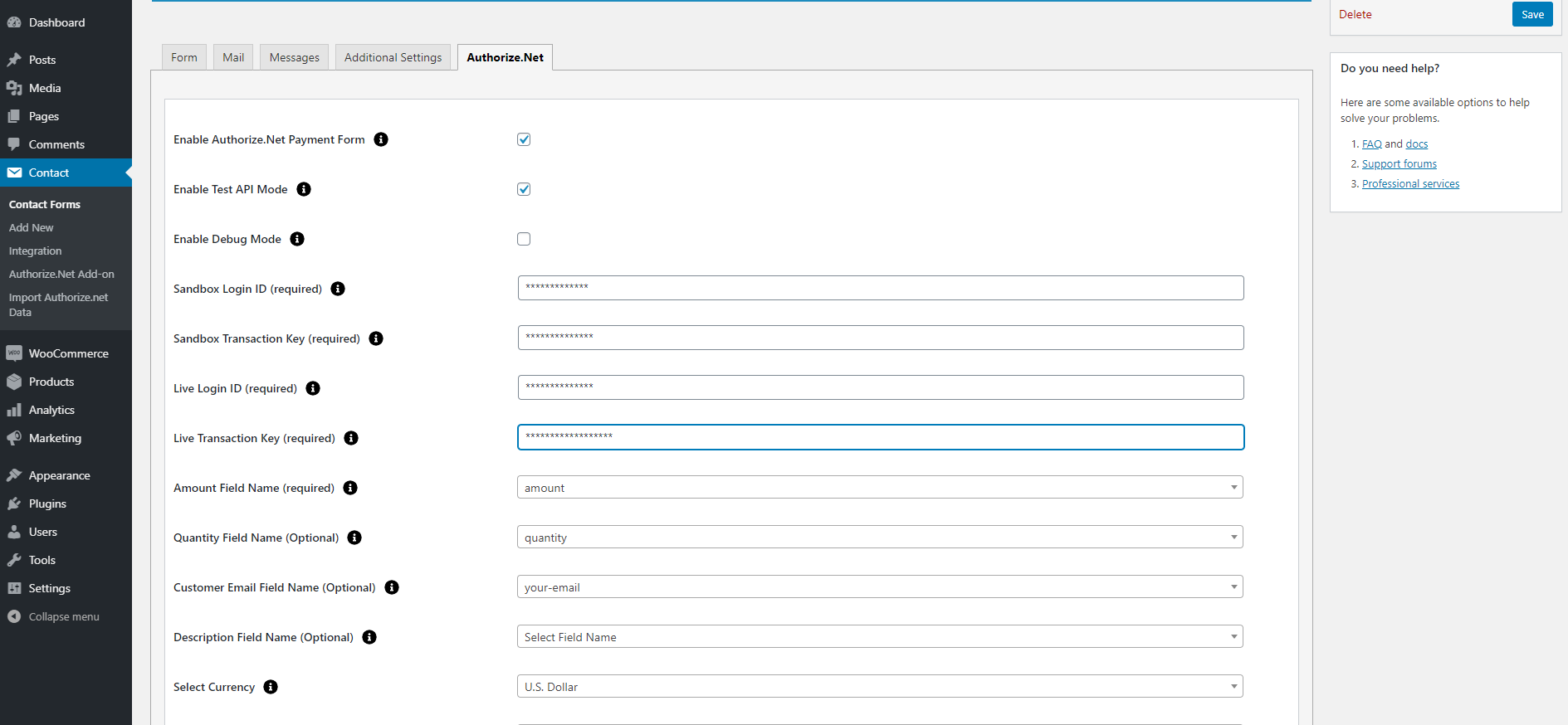Uncheck Enable Authorize.Net Payment Form checkbox
Screen dimensions: 1568x725
pos(524,139)
